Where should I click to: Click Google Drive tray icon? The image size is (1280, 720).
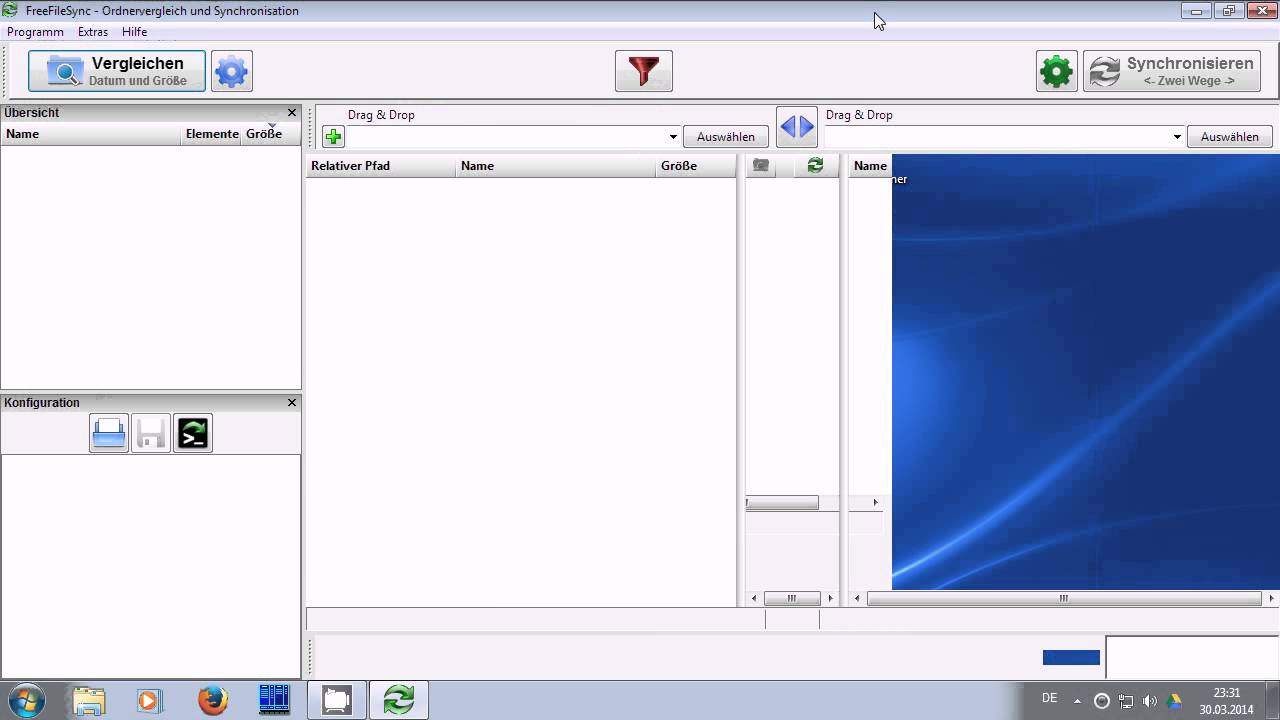tap(1174, 701)
